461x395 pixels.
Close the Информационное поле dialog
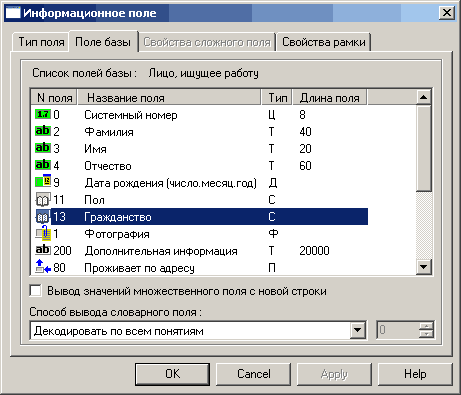pos(447,13)
